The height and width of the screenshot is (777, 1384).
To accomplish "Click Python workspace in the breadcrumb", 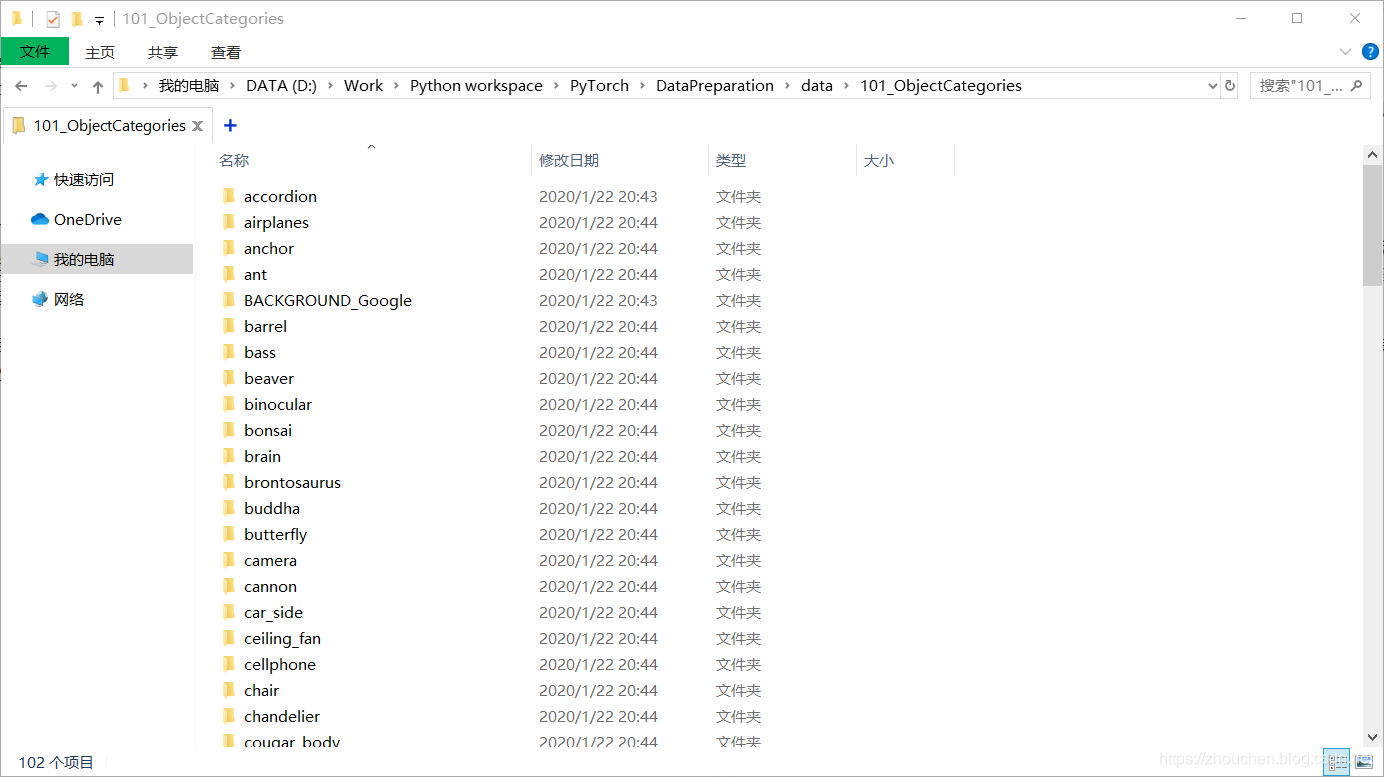I will pyautogui.click(x=476, y=86).
